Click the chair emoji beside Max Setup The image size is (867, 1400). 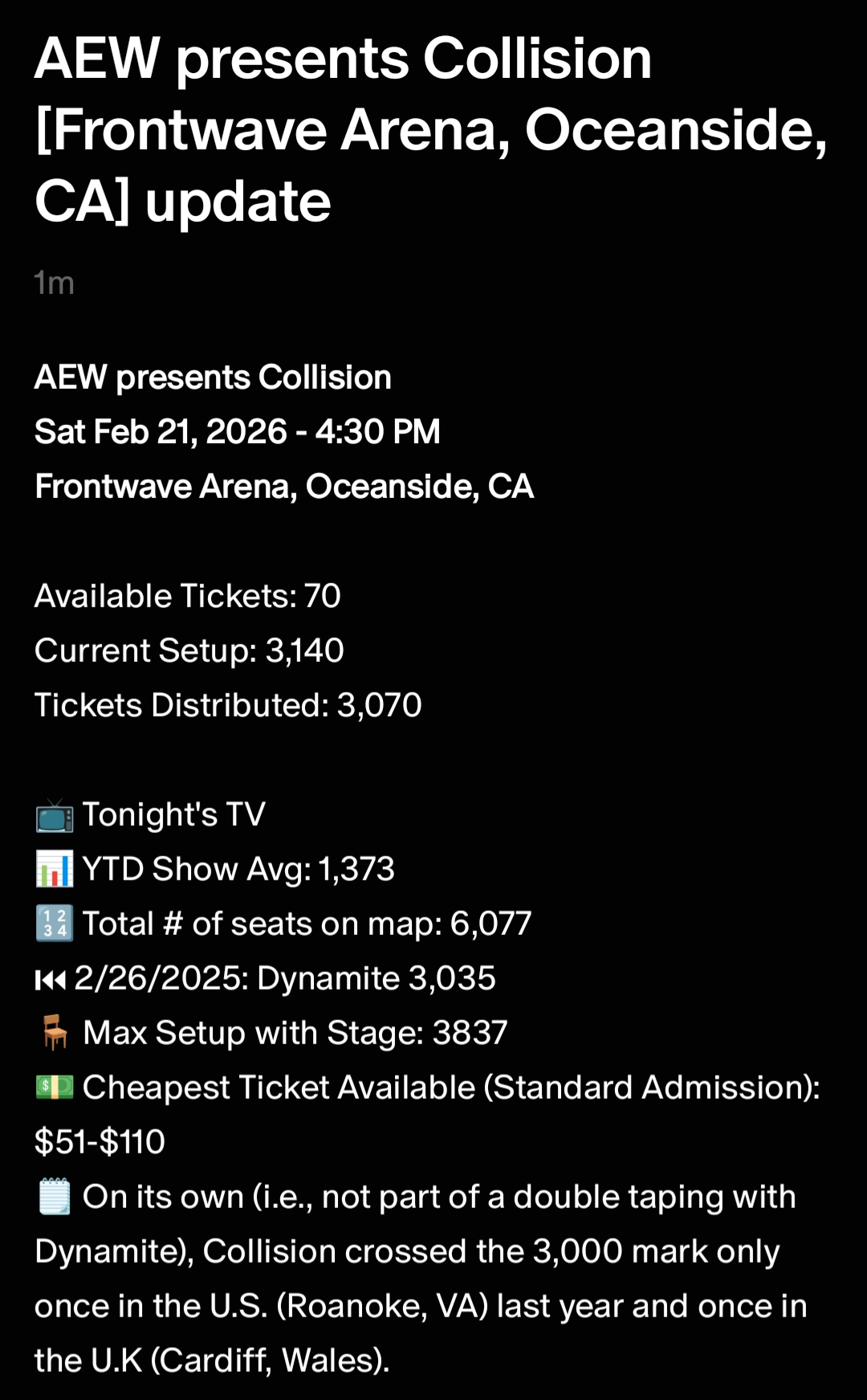tap(55, 1033)
